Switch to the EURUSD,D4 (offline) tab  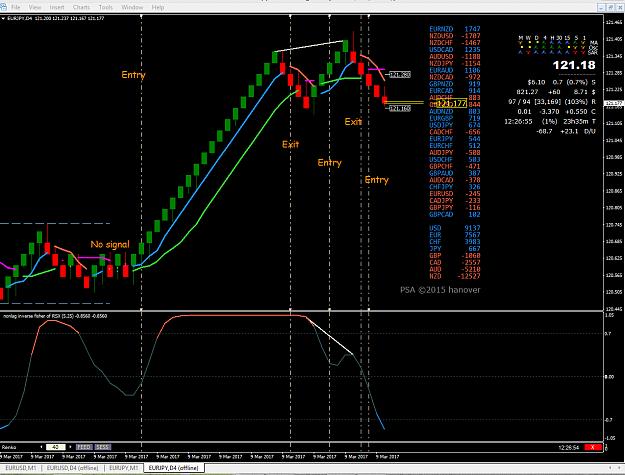(x=72, y=468)
